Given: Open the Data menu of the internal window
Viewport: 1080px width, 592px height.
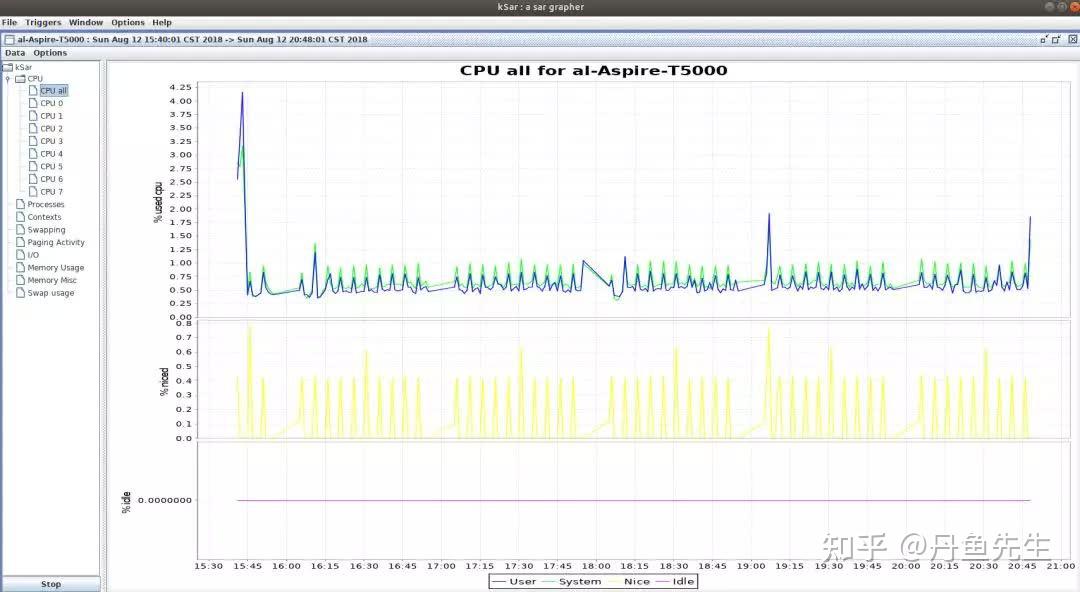Looking at the screenshot, I should 15,52.
